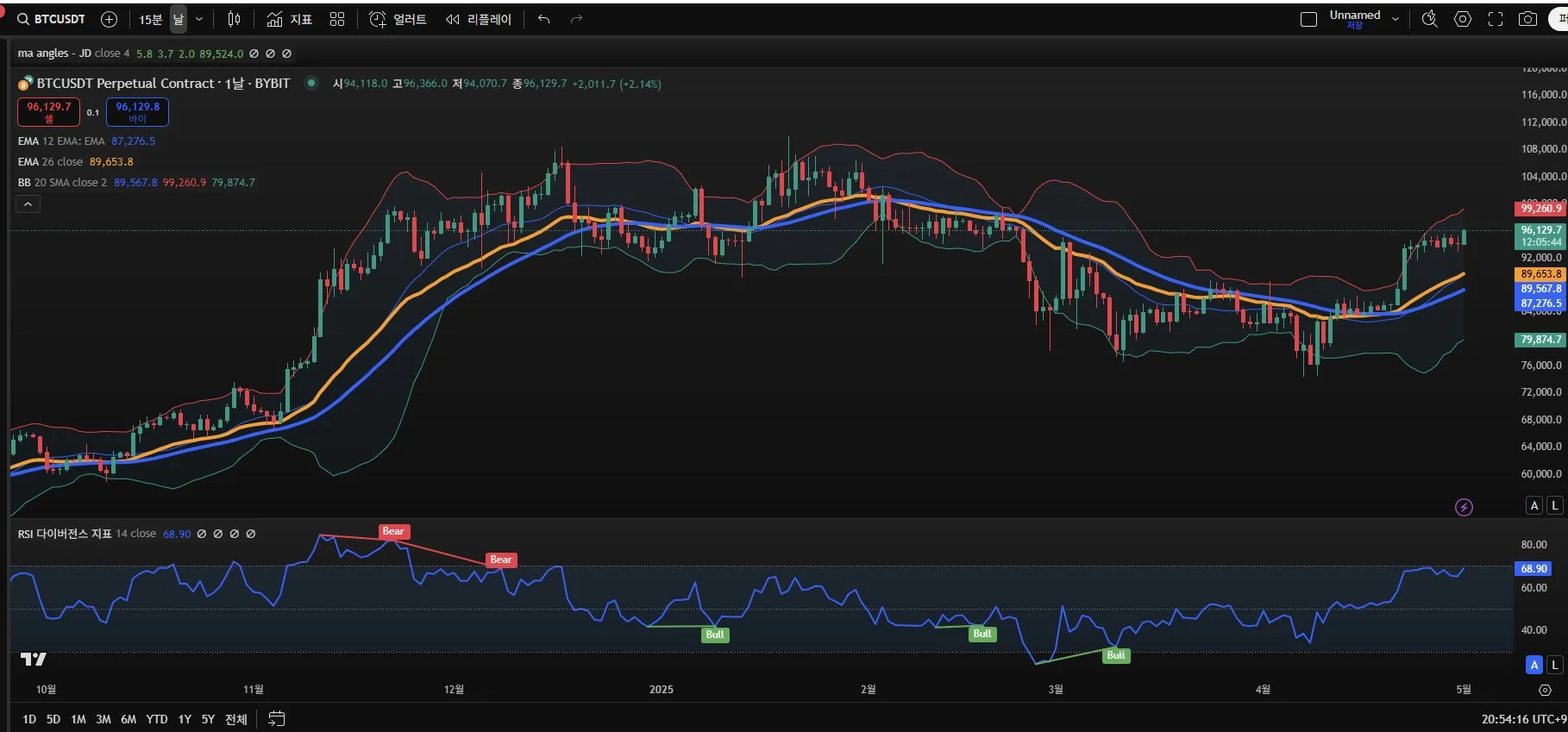
Task: Click the 얼러트 alert button
Action: pyautogui.click(x=398, y=19)
